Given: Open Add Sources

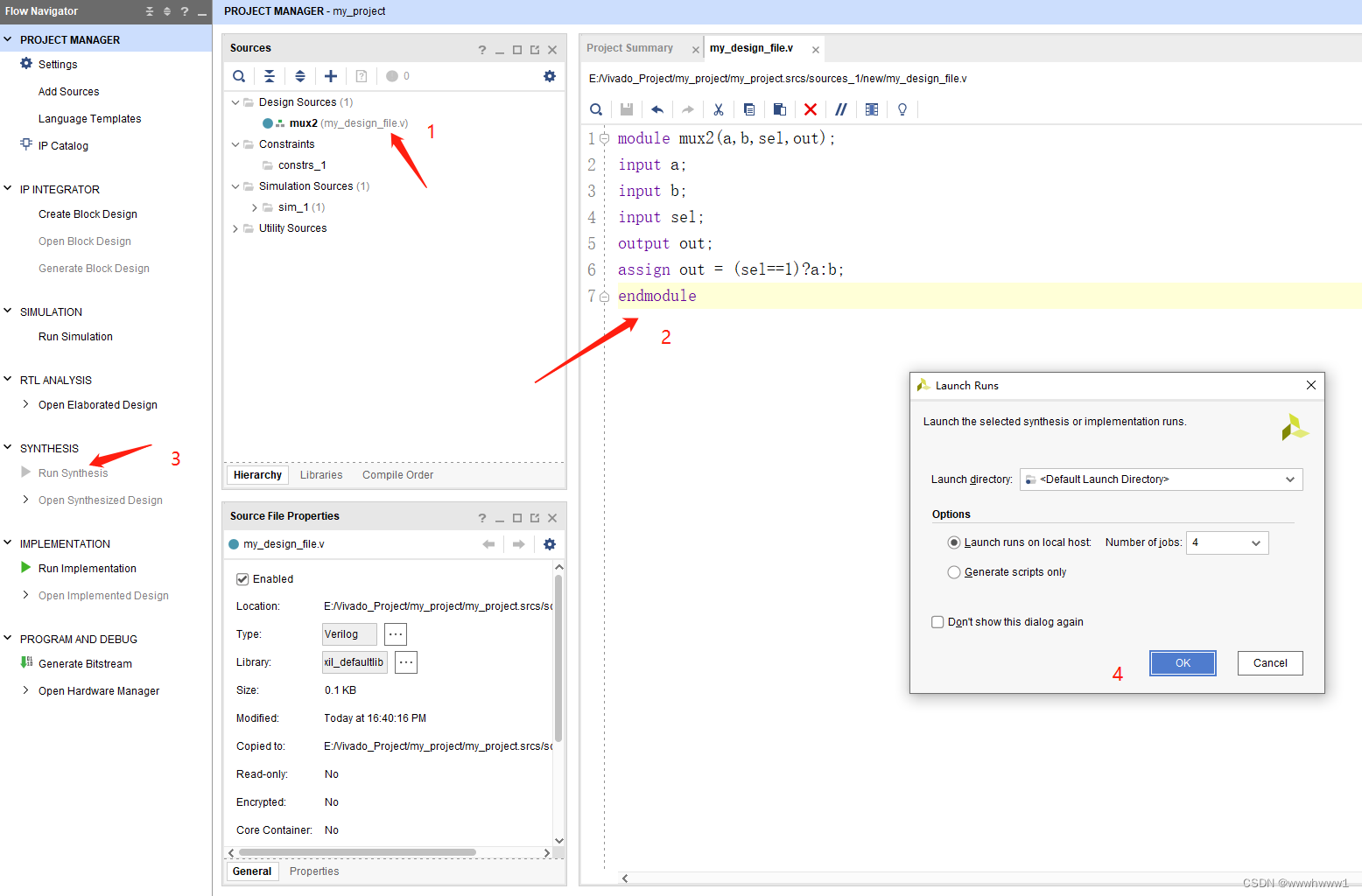Looking at the screenshot, I should click(68, 92).
